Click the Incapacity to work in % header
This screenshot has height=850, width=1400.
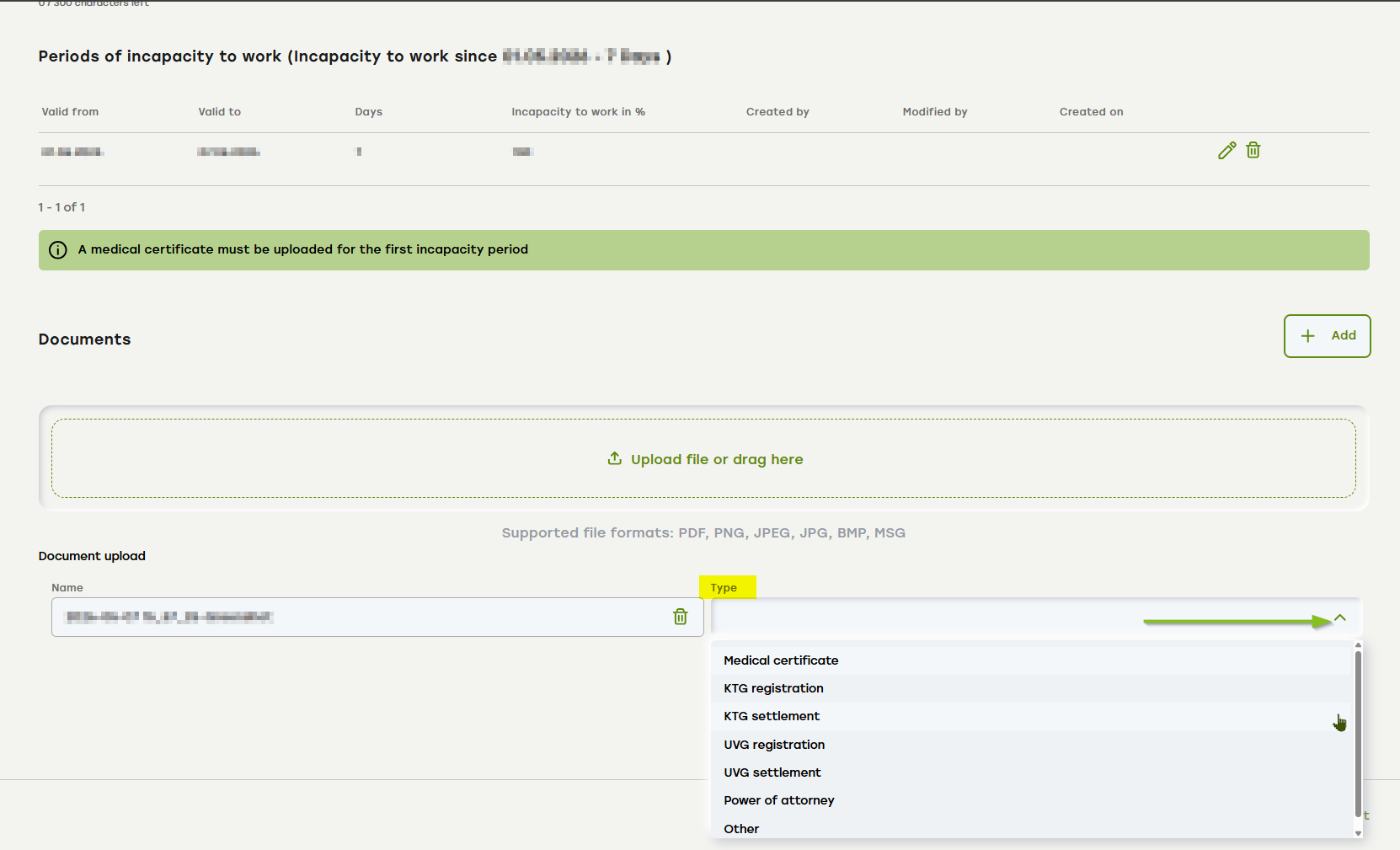(578, 112)
